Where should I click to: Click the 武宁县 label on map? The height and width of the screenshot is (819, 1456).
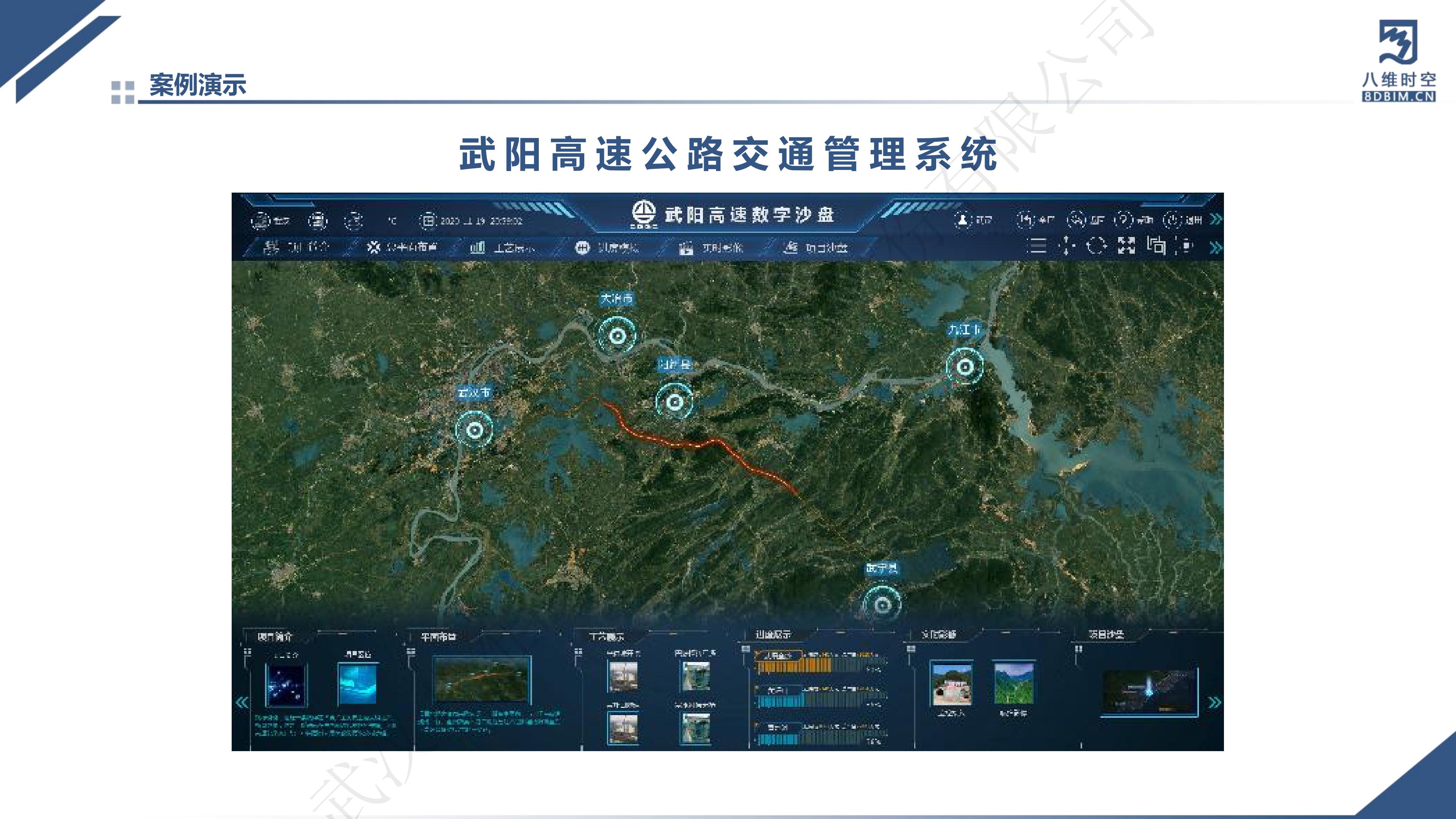pyautogui.click(x=882, y=568)
